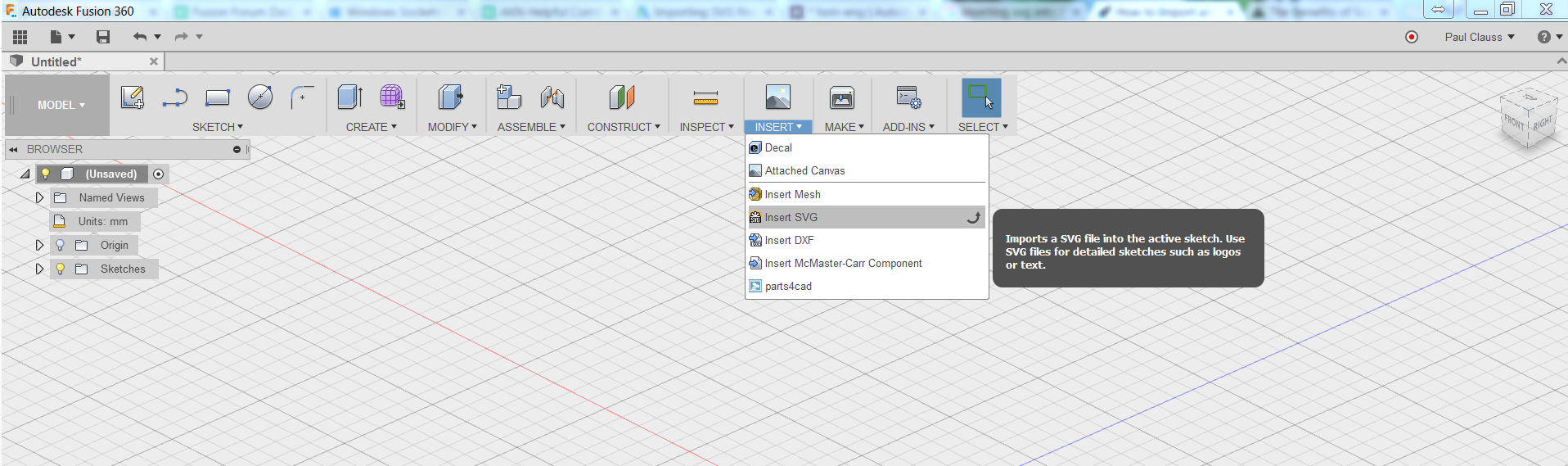The height and width of the screenshot is (466, 1568).
Task: Open the MAKE dropdown menu
Action: click(844, 127)
